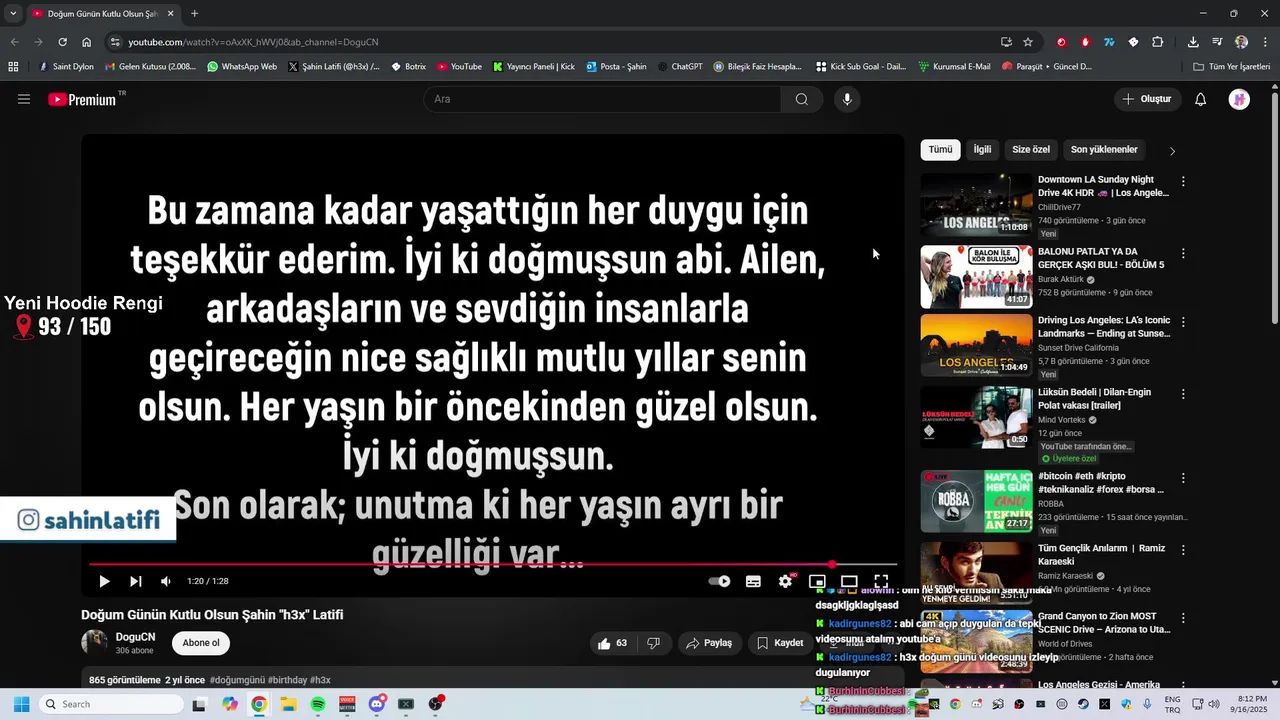This screenshot has width=1280, height=720.
Task: Click the youtube.com address bar URL
Action: [x=253, y=42]
